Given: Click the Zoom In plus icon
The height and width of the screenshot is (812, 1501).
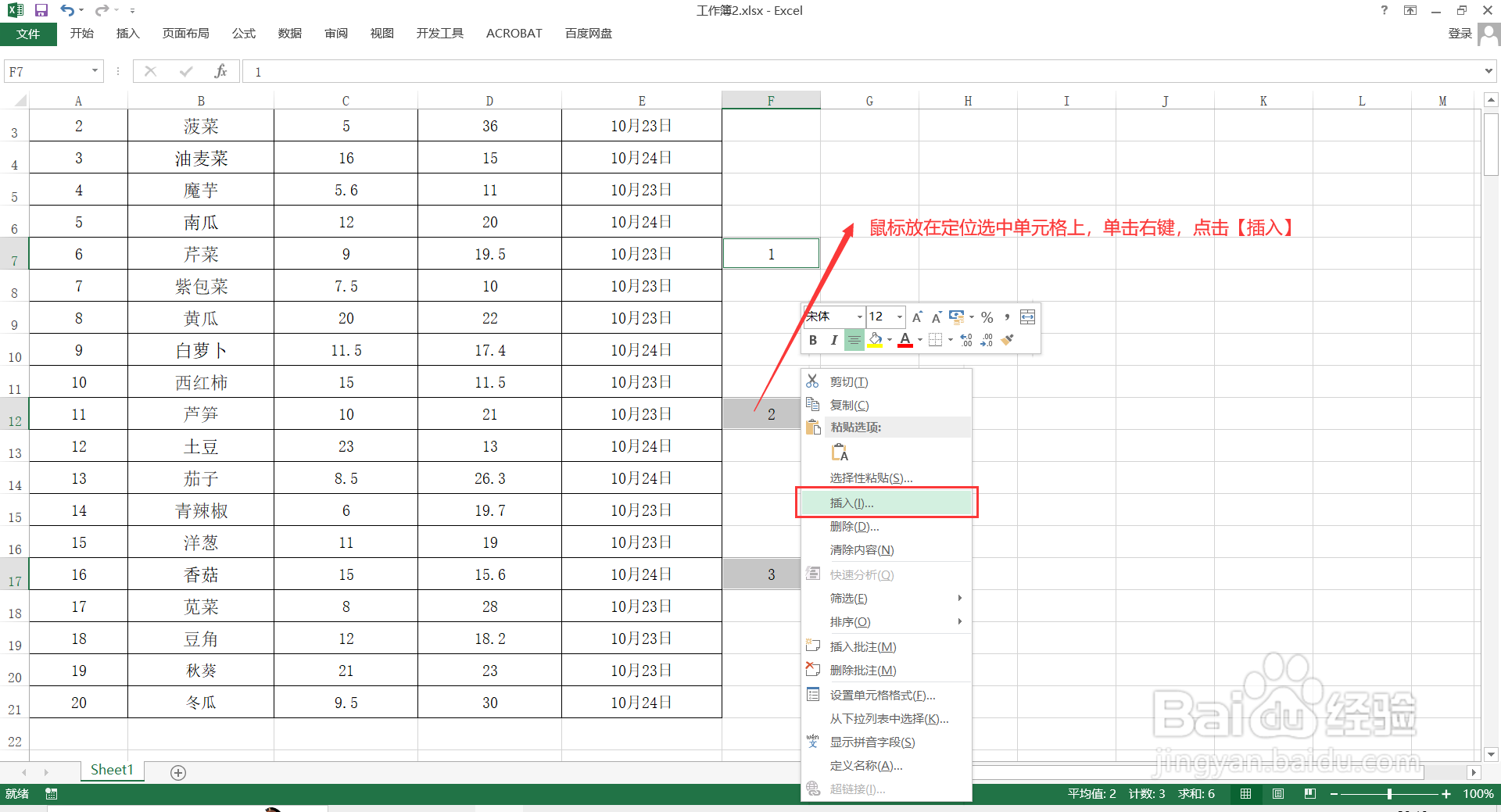Looking at the screenshot, I should [x=1446, y=794].
